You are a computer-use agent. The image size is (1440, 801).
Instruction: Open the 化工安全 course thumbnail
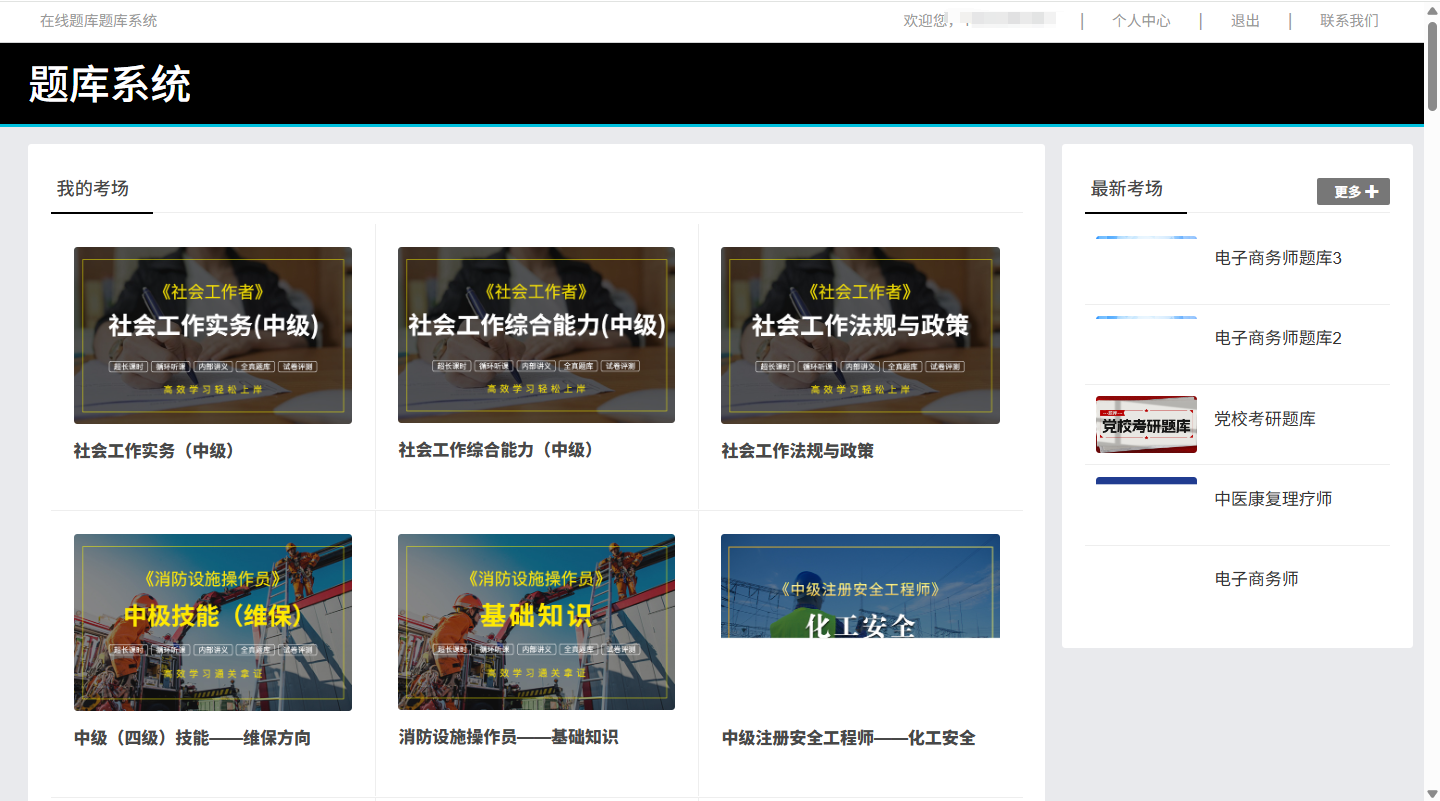click(x=860, y=586)
